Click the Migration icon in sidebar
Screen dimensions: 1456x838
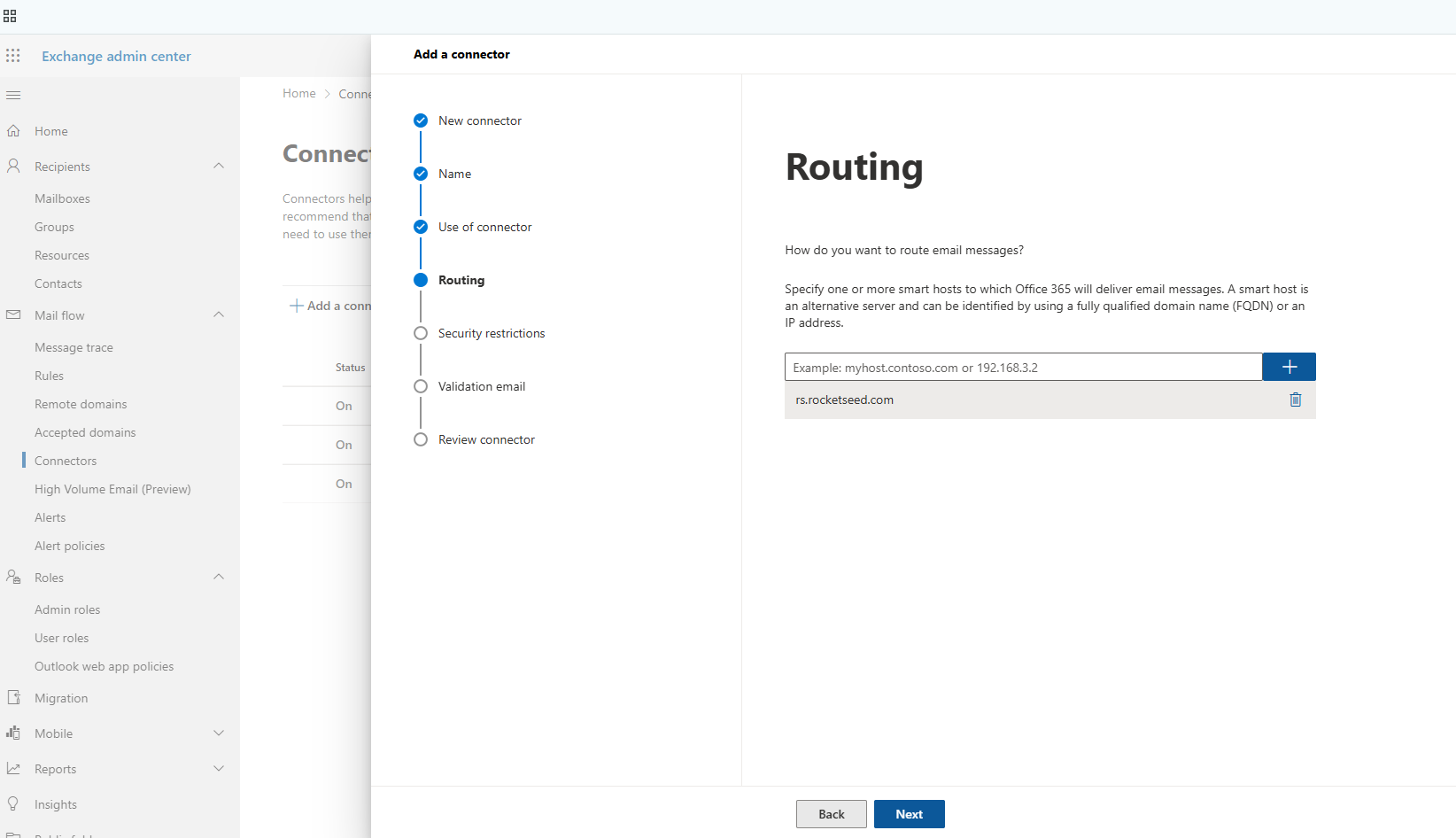tap(13, 698)
